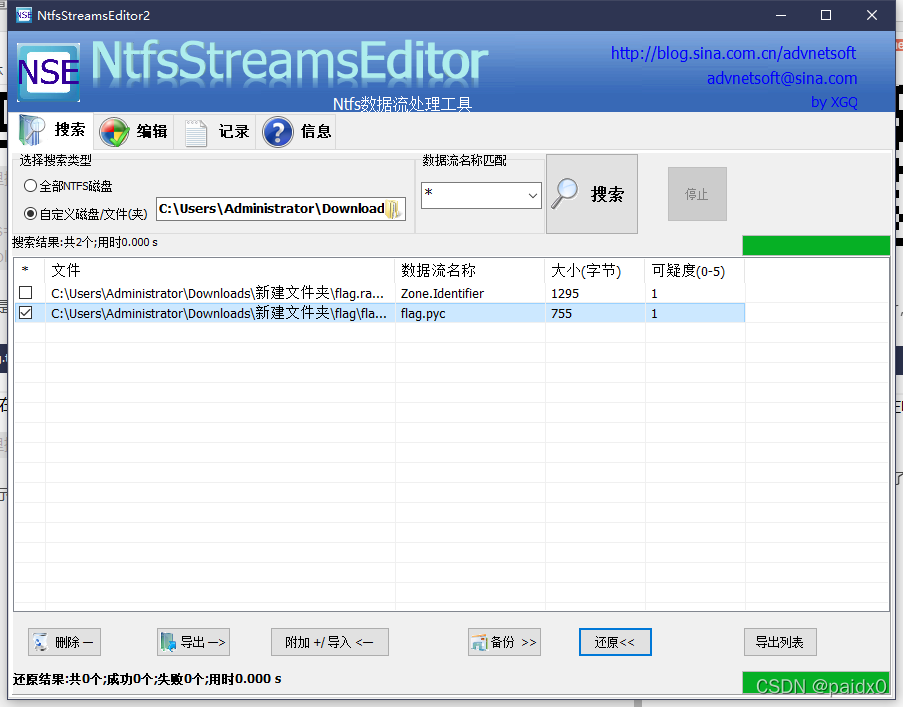The width and height of the screenshot is (903, 707).
Task: Click the NSE application logo
Action: [x=48, y=72]
